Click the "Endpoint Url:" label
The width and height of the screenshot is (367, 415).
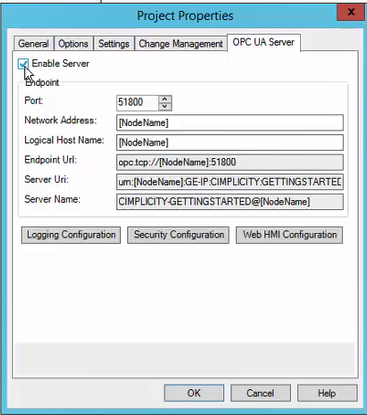tap(50, 160)
